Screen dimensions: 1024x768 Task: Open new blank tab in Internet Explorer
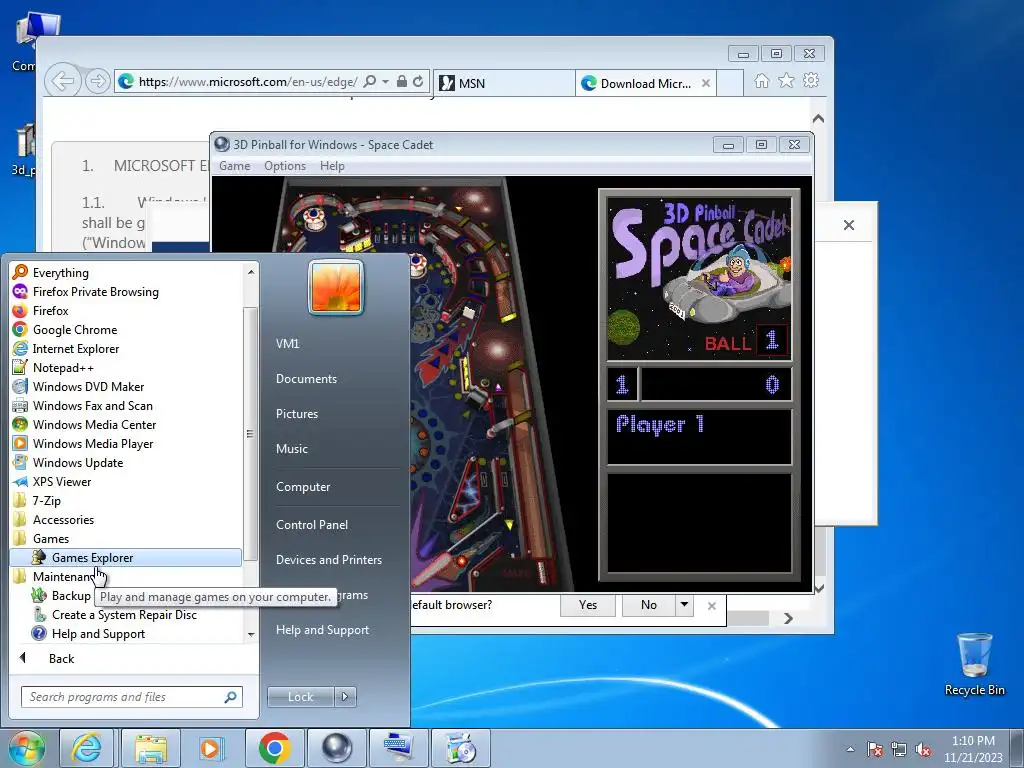(x=730, y=83)
